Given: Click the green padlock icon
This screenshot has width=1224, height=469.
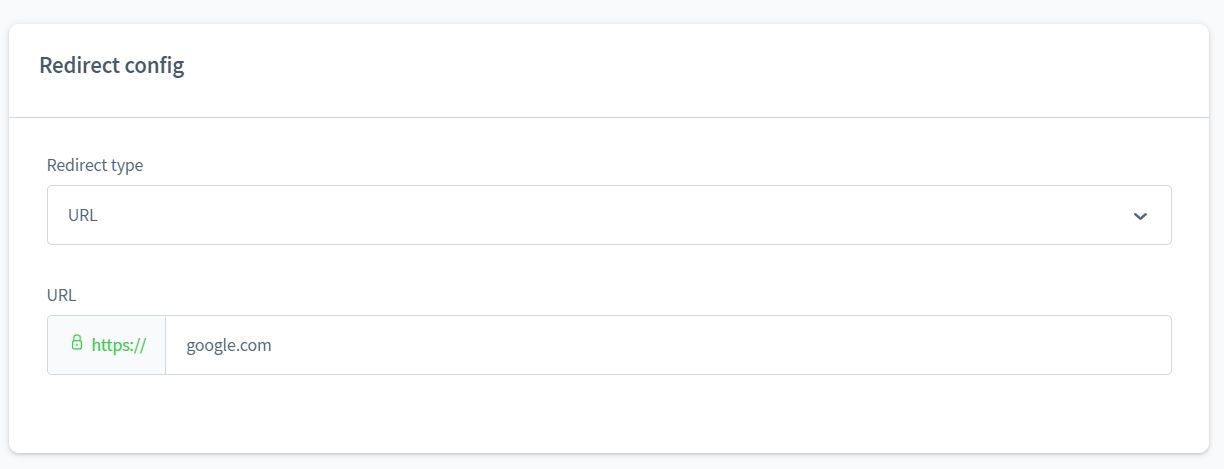Looking at the screenshot, I should [x=77, y=343].
